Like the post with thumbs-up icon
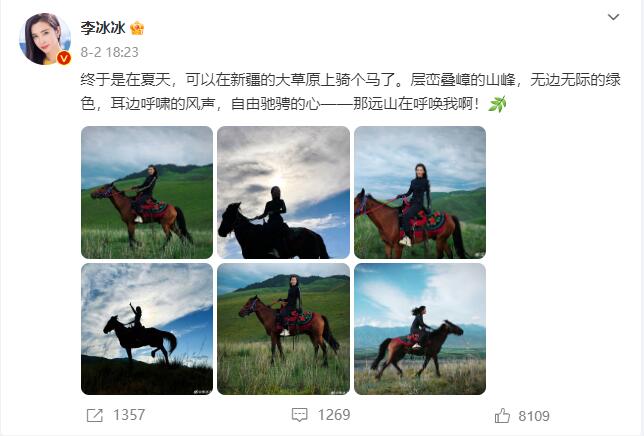This screenshot has height=436, width=644. pos(502,415)
